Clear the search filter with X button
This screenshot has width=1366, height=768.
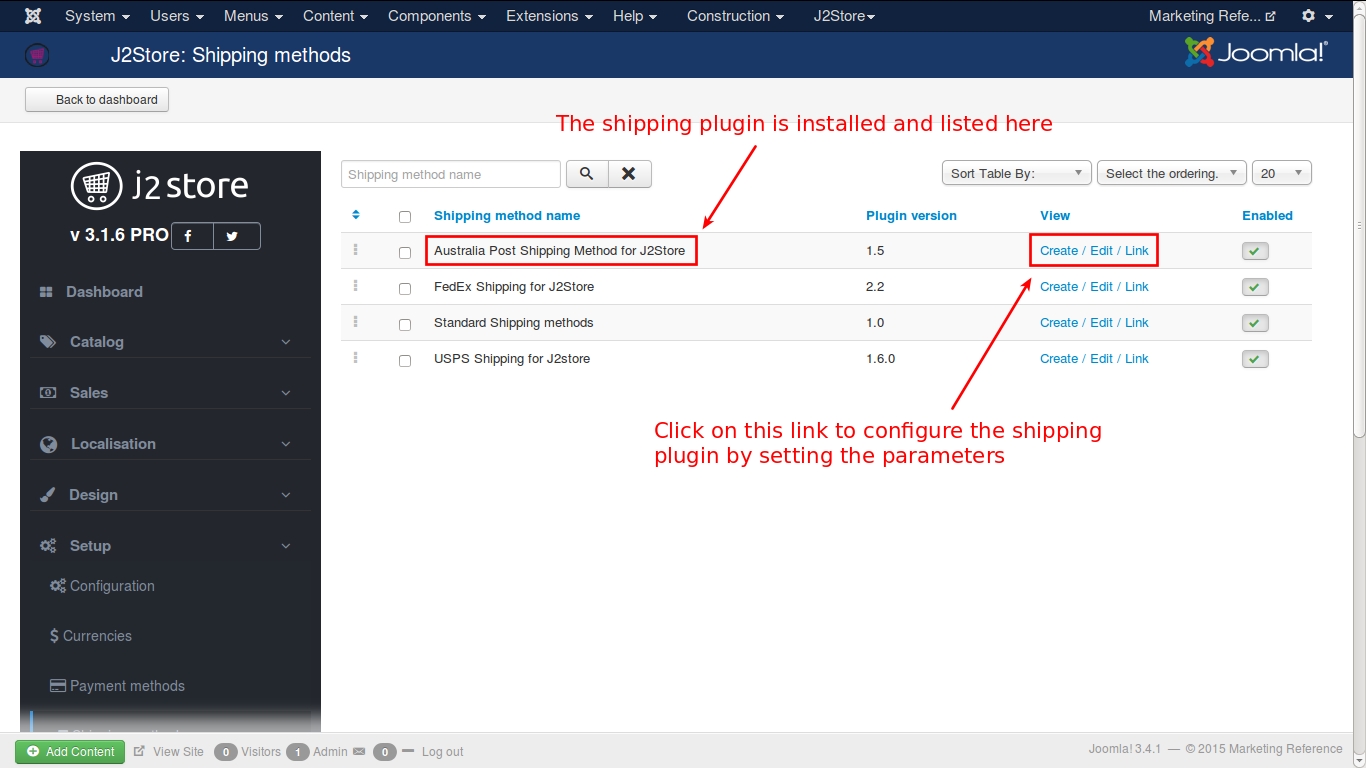click(x=629, y=174)
